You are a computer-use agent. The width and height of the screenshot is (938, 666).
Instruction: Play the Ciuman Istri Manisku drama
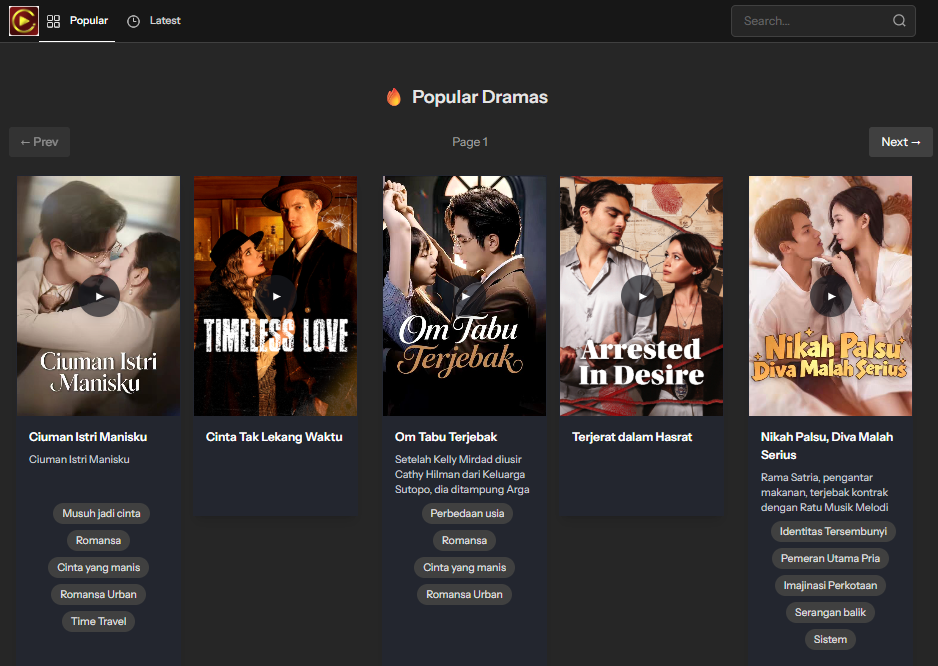click(99, 296)
